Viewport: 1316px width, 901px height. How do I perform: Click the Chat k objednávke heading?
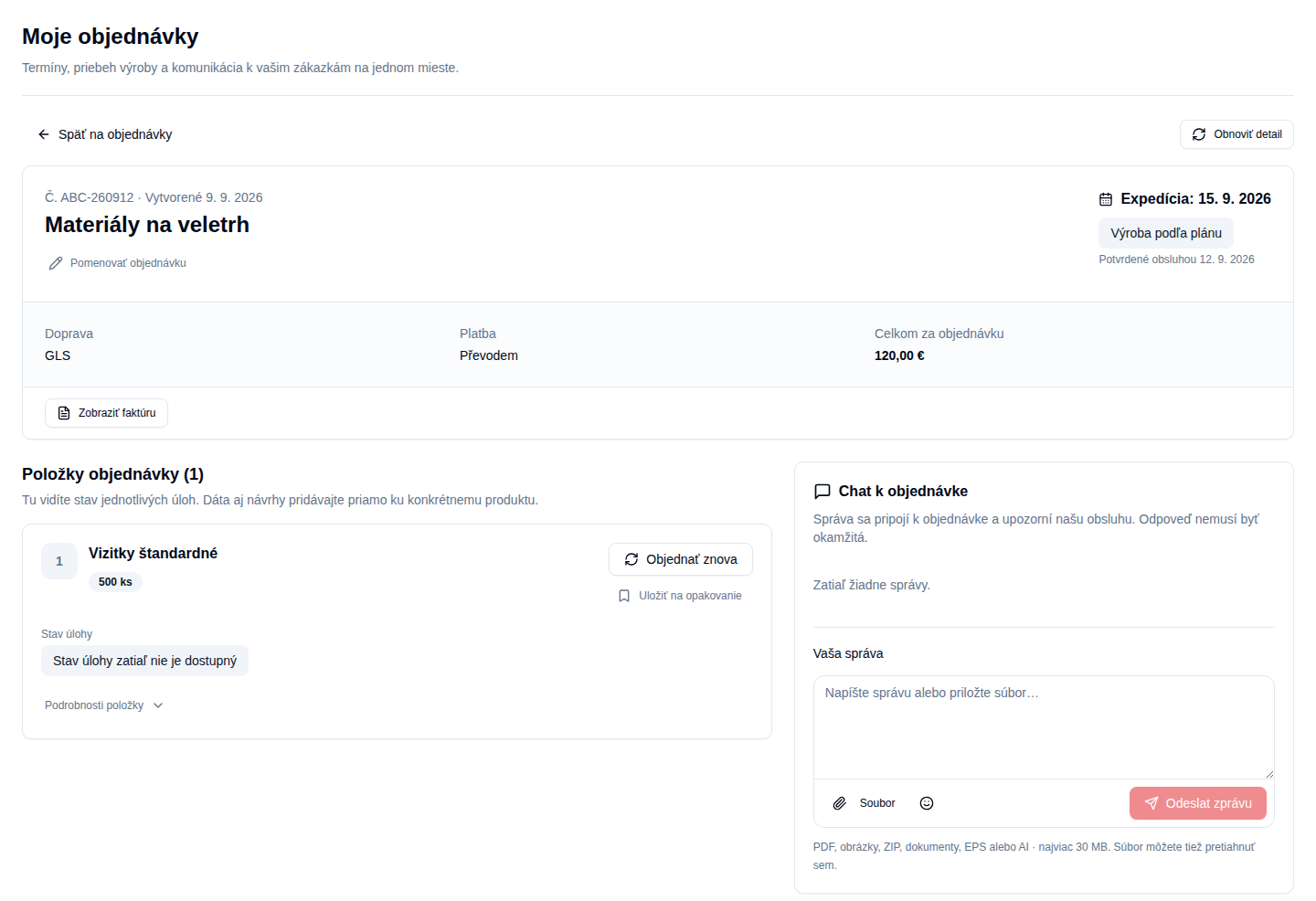click(903, 492)
